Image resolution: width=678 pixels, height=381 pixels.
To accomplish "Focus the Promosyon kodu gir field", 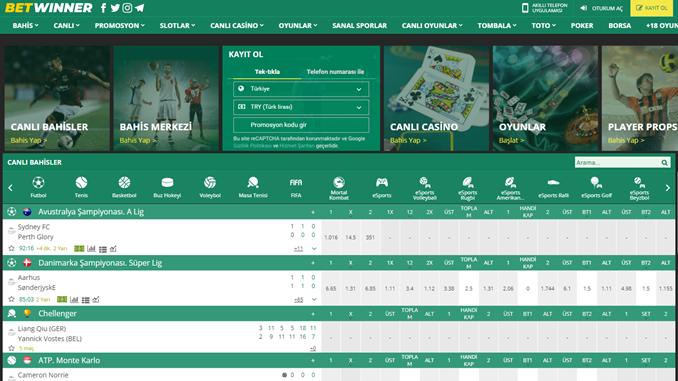I will pyautogui.click(x=301, y=125).
